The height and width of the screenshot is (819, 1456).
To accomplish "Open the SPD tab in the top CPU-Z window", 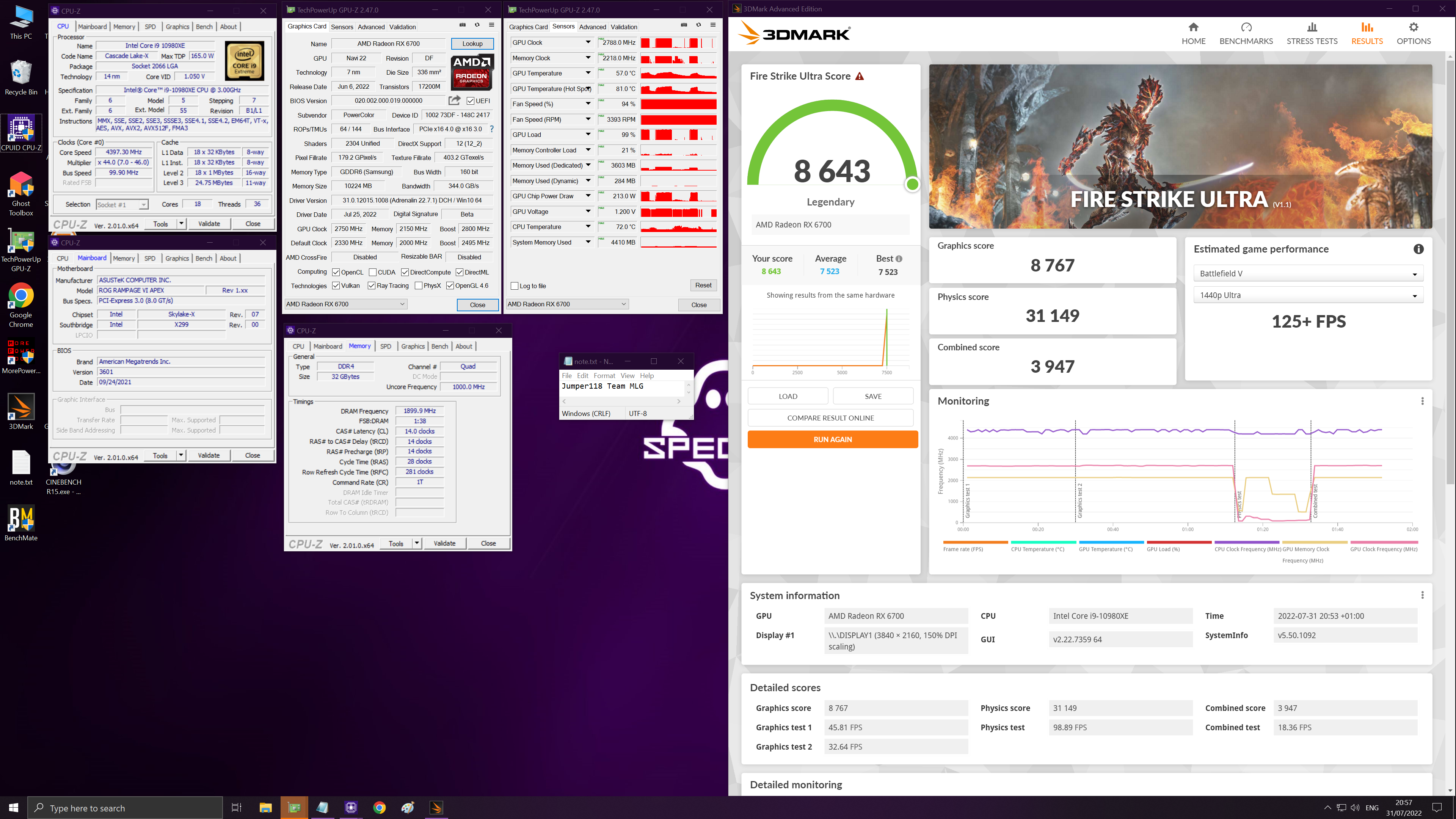I will (x=150, y=27).
